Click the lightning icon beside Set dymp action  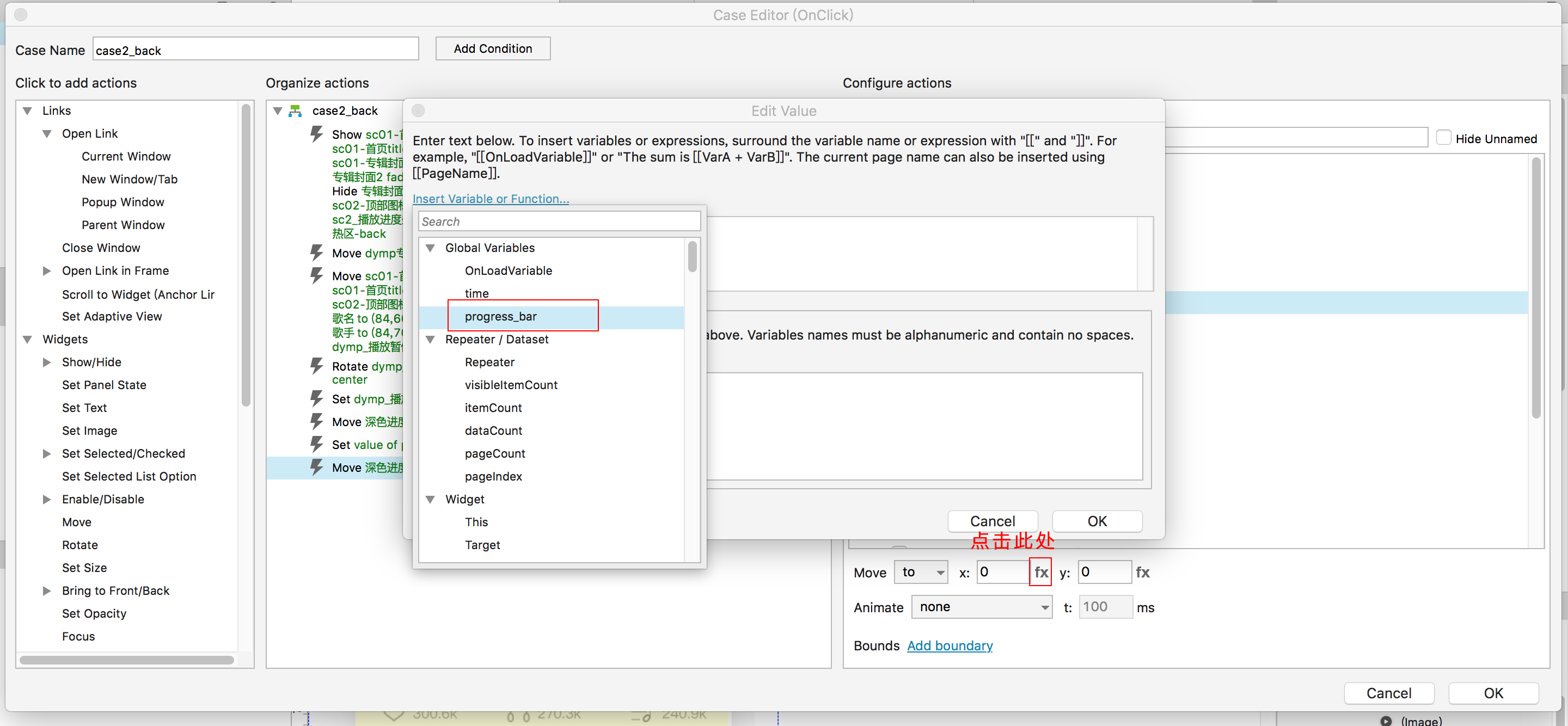point(316,398)
